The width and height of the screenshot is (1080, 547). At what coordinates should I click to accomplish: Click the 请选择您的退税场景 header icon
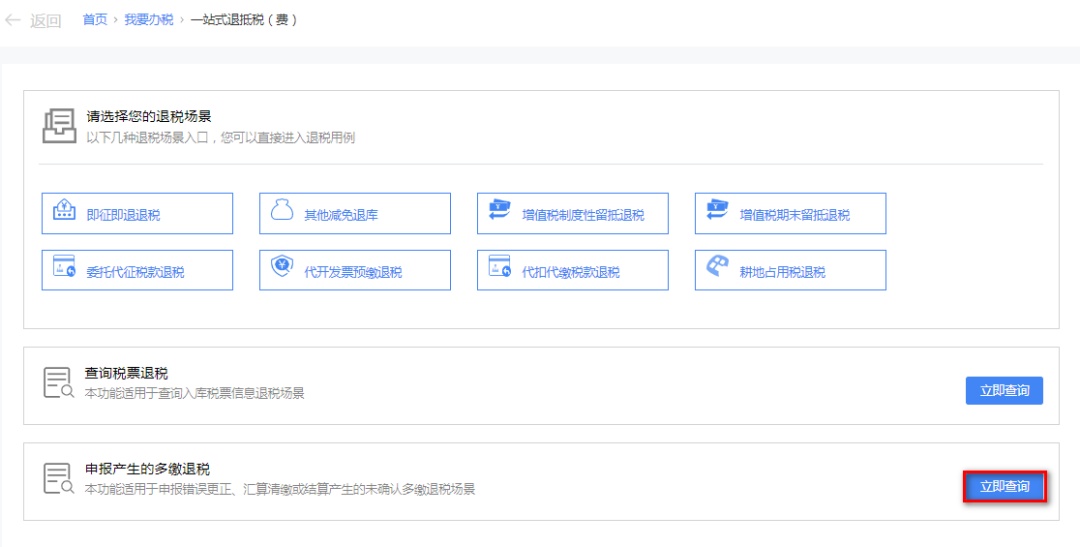pos(58,127)
